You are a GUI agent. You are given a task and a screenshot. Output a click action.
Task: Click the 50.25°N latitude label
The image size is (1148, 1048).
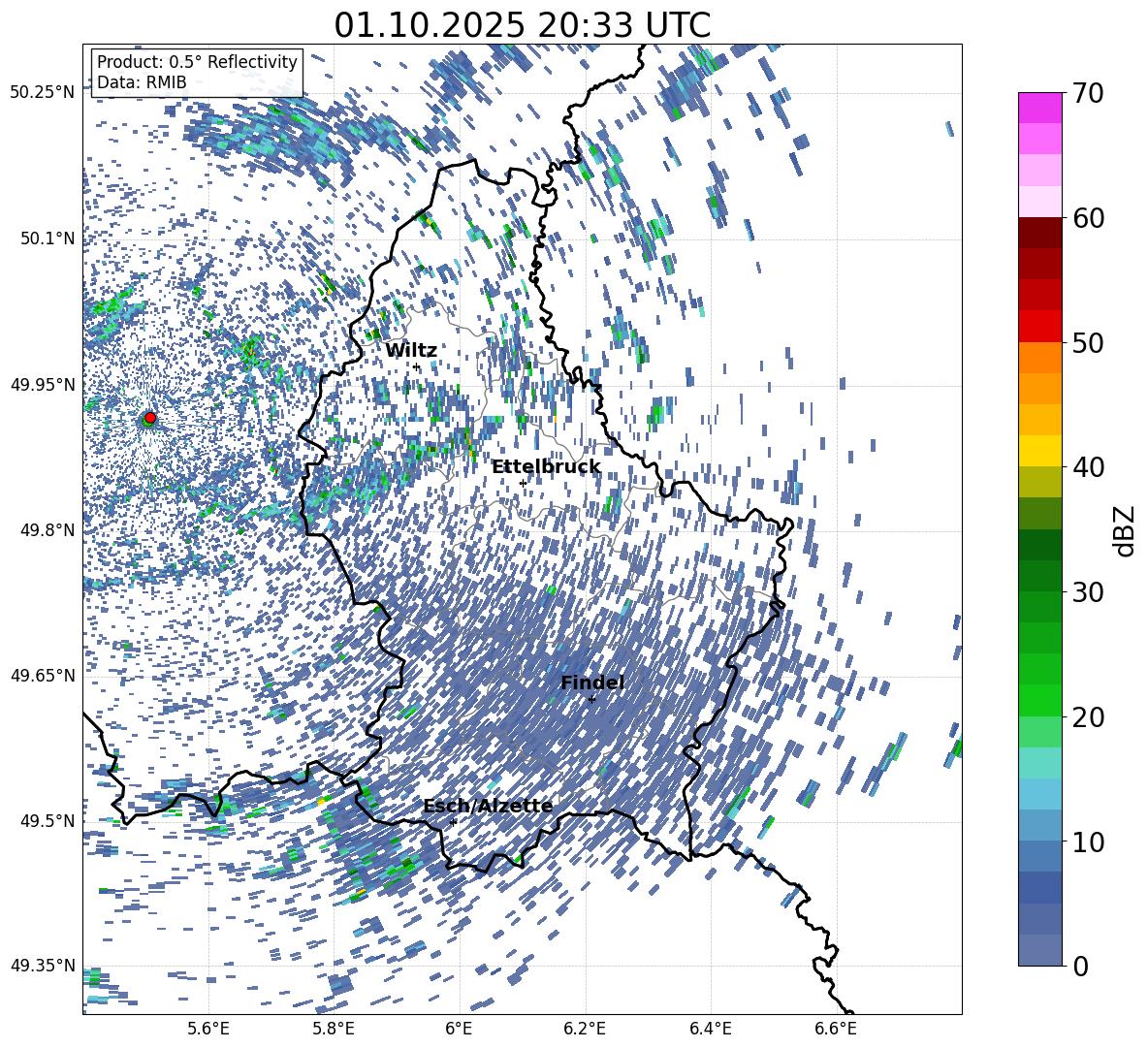[43, 93]
